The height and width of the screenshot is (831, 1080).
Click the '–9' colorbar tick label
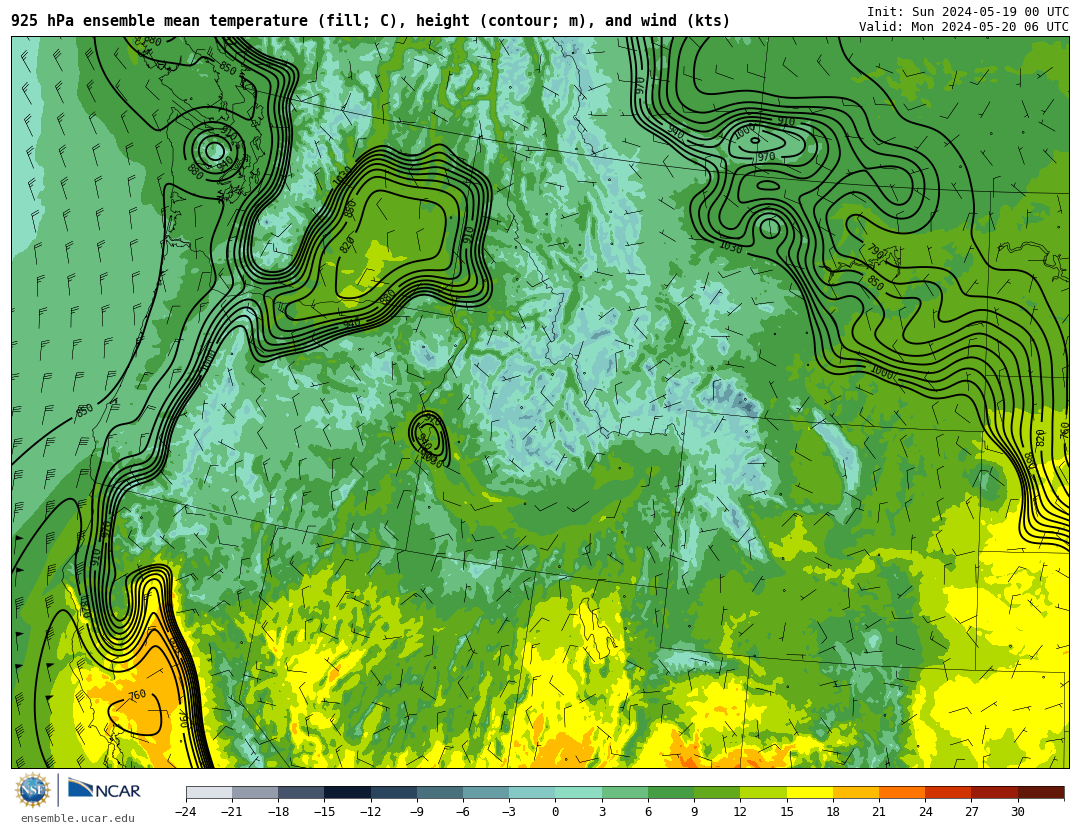pos(417,812)
